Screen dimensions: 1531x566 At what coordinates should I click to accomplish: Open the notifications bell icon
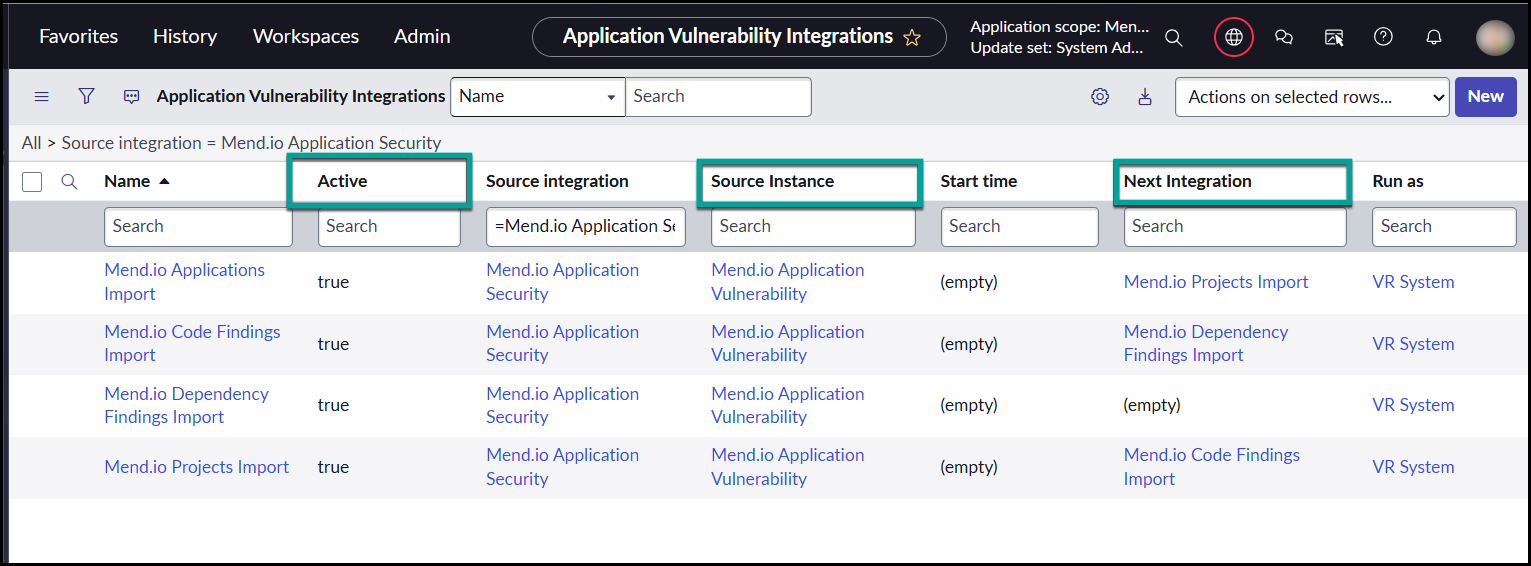point(1434,37)
